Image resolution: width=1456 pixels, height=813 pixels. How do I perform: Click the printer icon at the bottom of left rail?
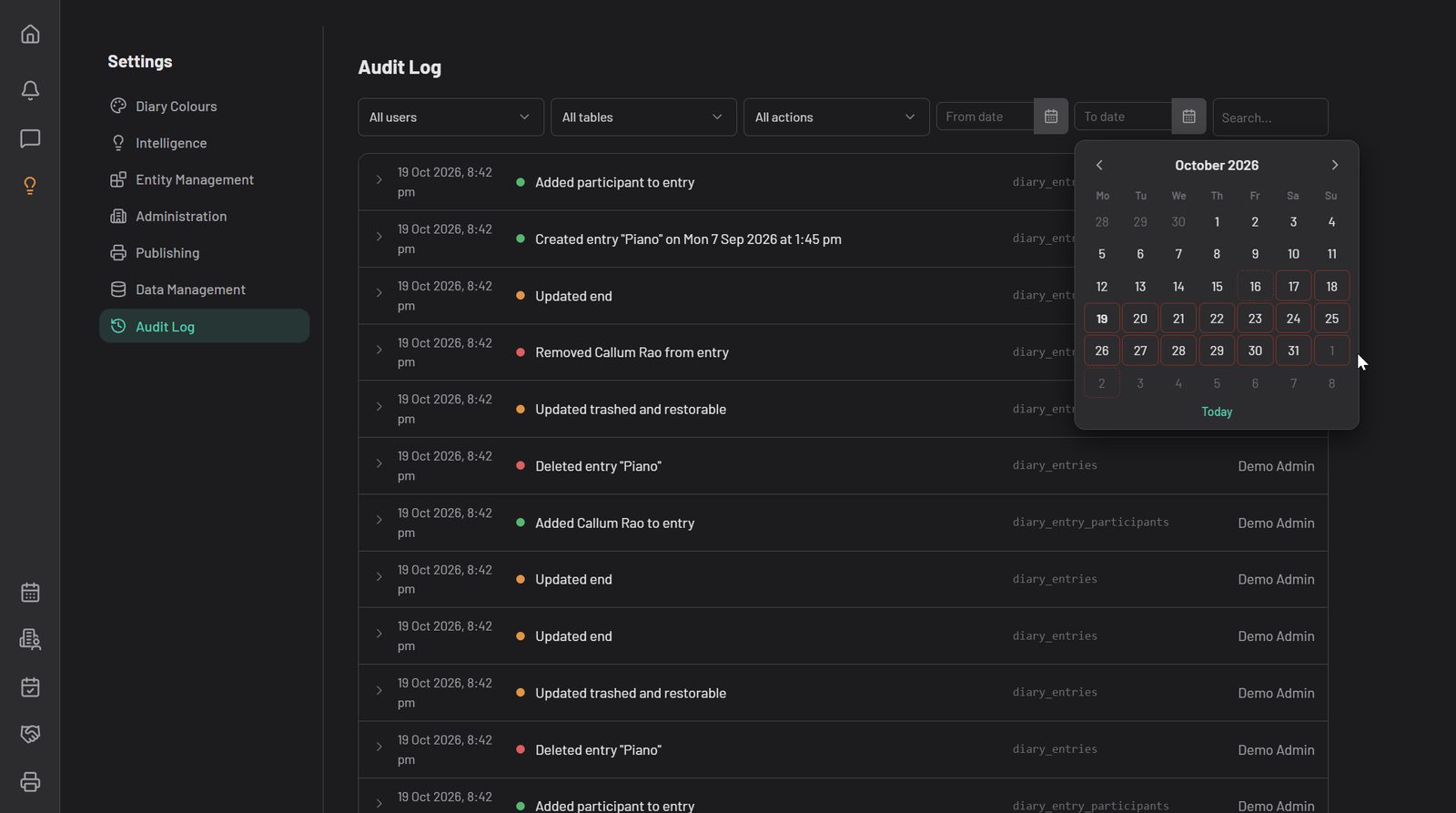(x=30, y=782)
